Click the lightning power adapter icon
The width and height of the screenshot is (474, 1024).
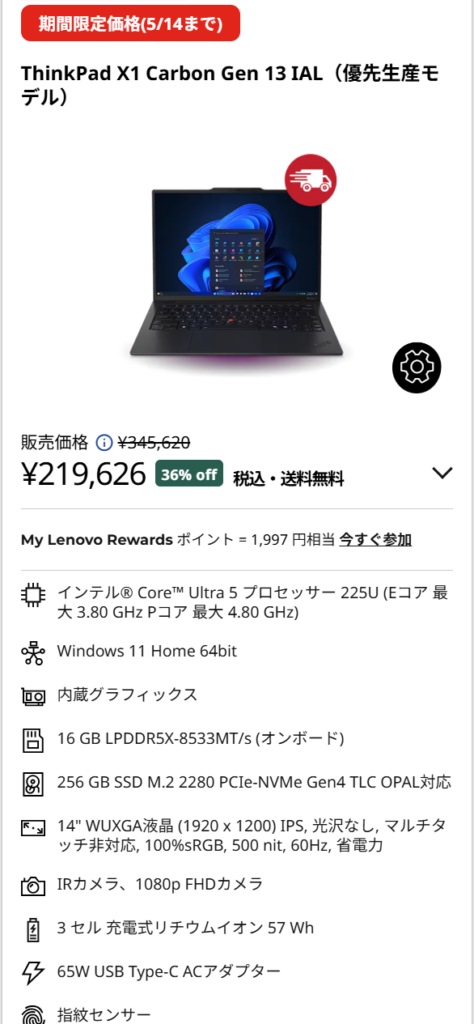coord(33,972)
